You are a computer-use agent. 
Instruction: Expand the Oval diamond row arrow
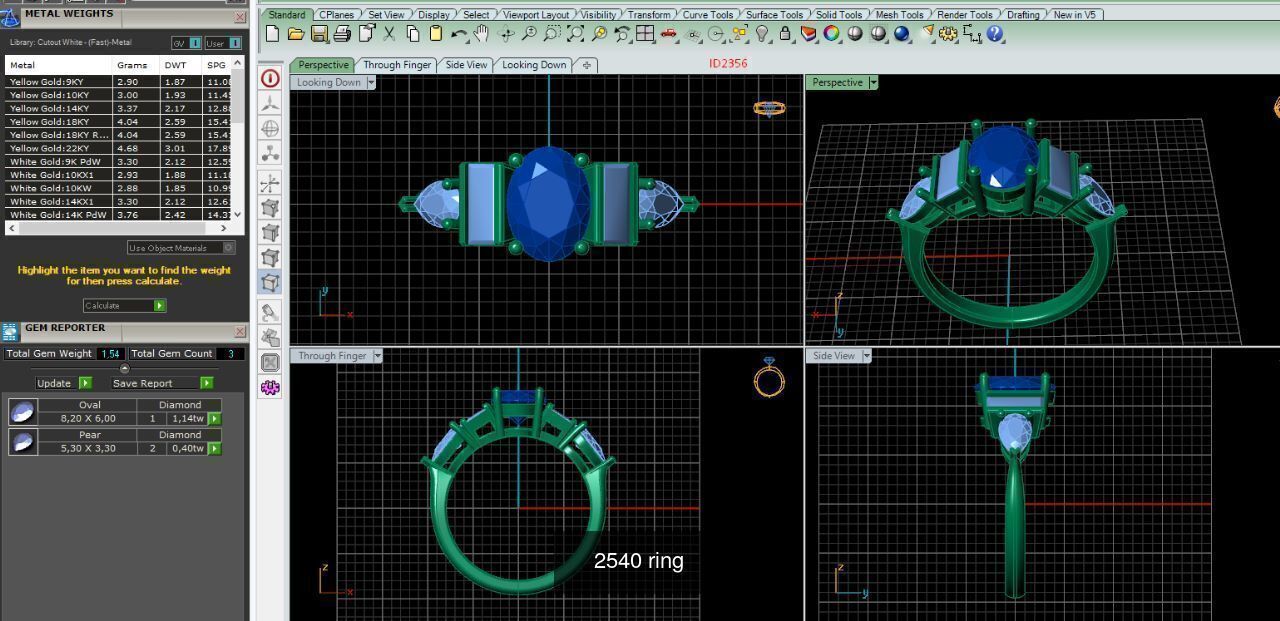pyautogui.click(x=214, y=419)
